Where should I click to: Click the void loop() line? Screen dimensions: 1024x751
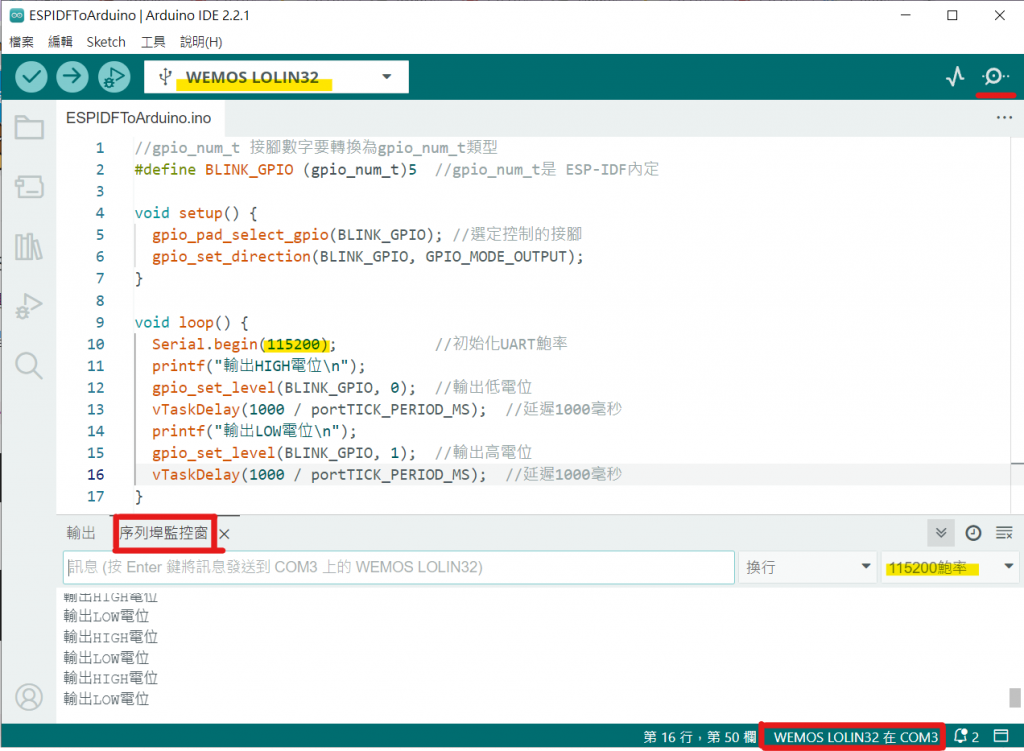click(191, 323)
